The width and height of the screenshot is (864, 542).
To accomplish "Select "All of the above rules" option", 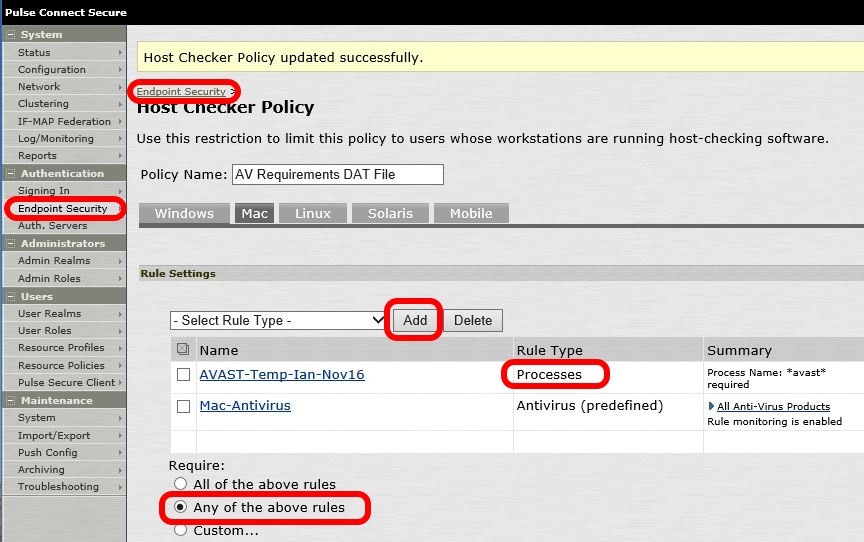I will (x=181, y=484).
